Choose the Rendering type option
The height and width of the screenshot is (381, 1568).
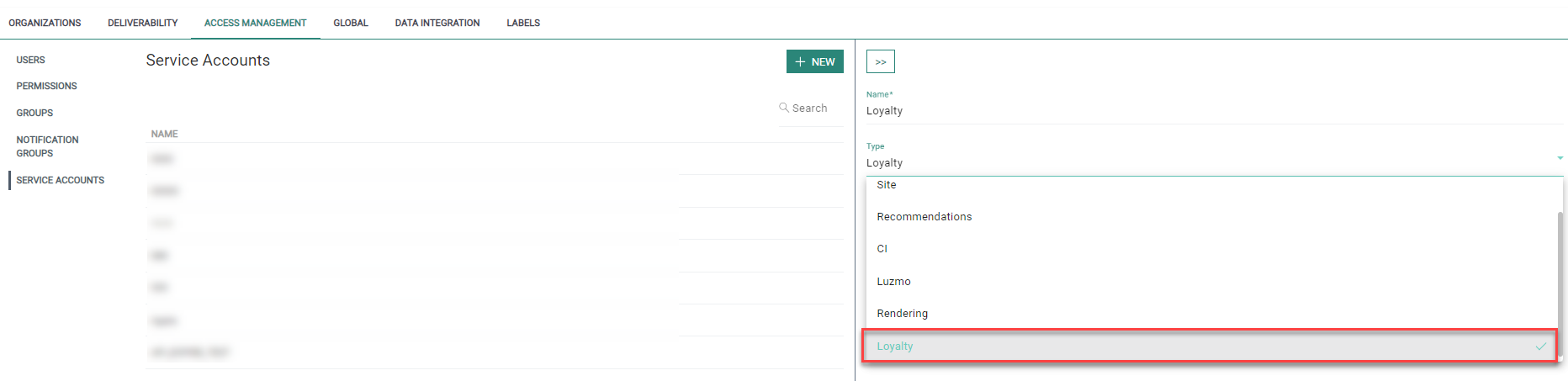pos(902,314)
